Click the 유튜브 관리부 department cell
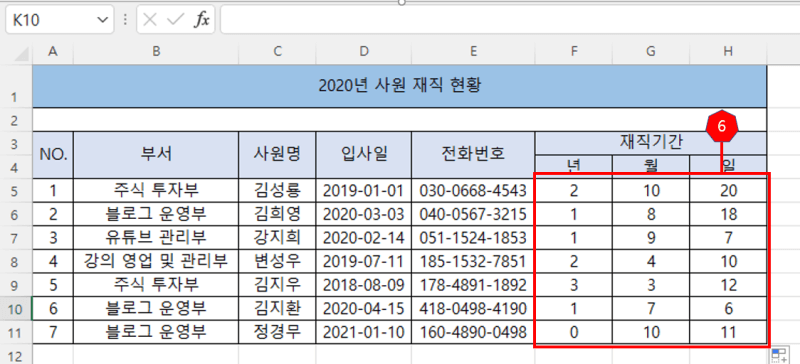Screen dimensions: 800x364 (156, 237)
